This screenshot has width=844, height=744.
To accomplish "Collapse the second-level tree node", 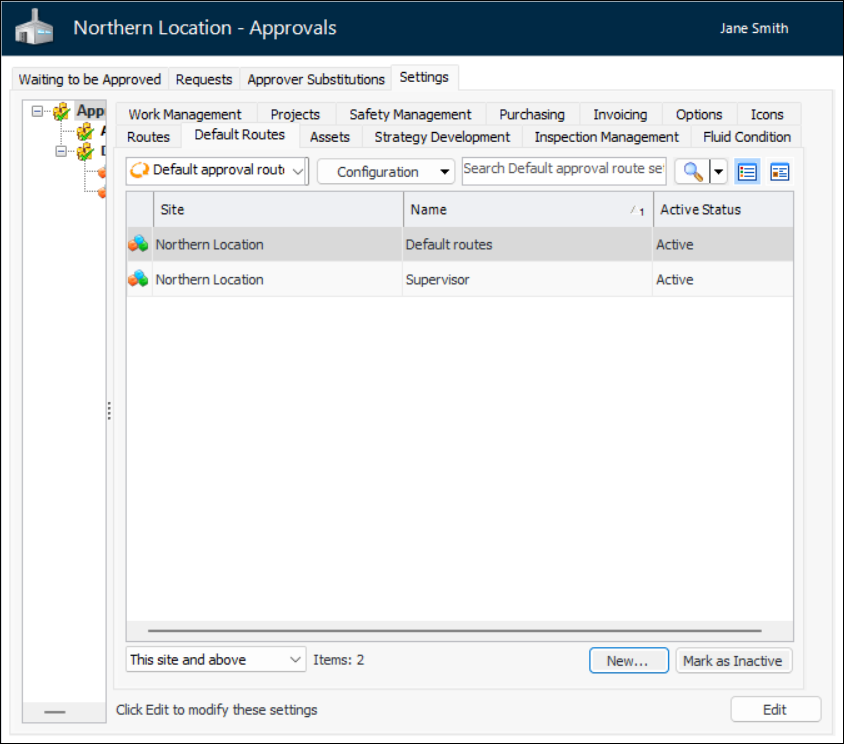I will (61, 151).
